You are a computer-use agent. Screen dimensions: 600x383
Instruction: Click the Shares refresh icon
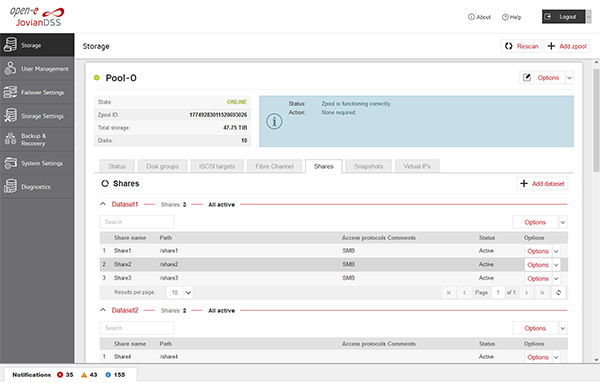(105, 184)
